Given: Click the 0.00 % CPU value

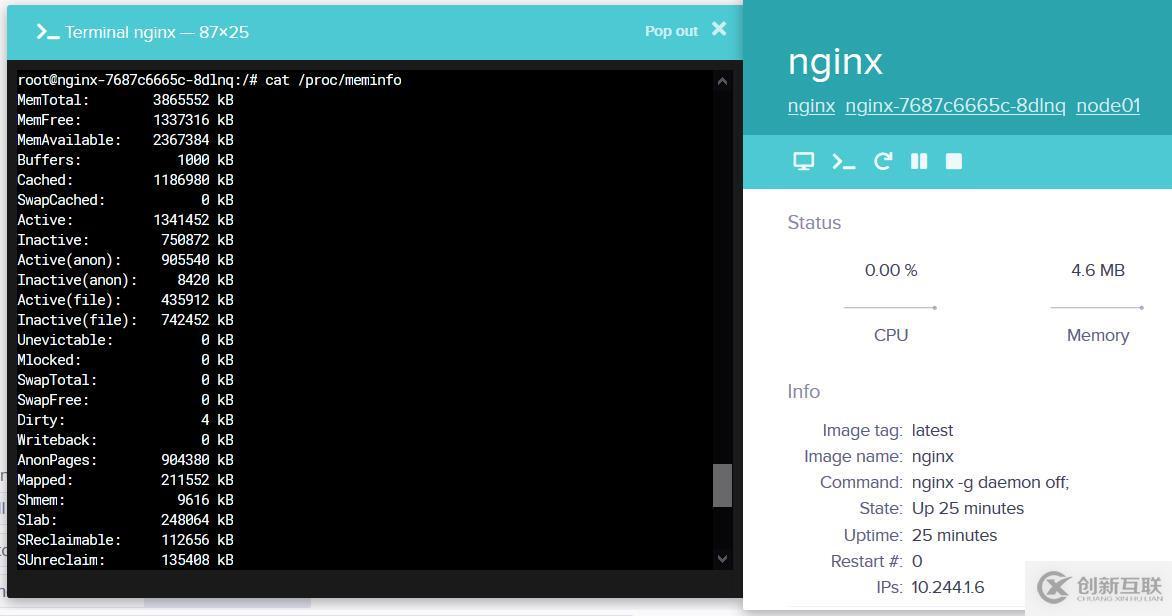Looking at the screenshot, I should click(x=890, y=270).
